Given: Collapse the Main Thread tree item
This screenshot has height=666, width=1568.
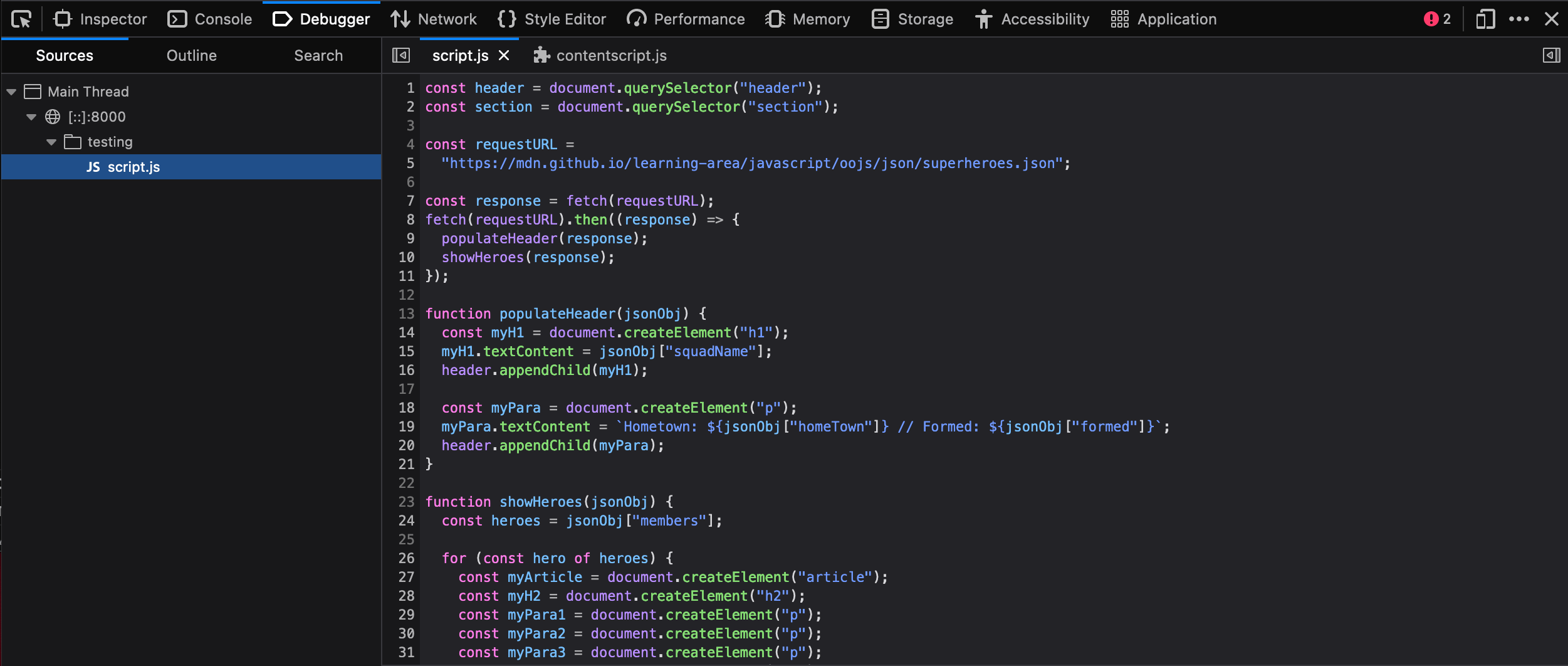Looking at the screenshot, I should pos(10,91).
